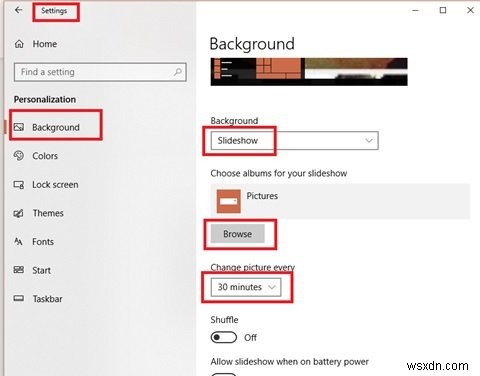Image resolution: width=480 pixels, height=376 pixels.
Task: Open the Background type dropdown showing Slideshow
Action: tap(294, 141)
